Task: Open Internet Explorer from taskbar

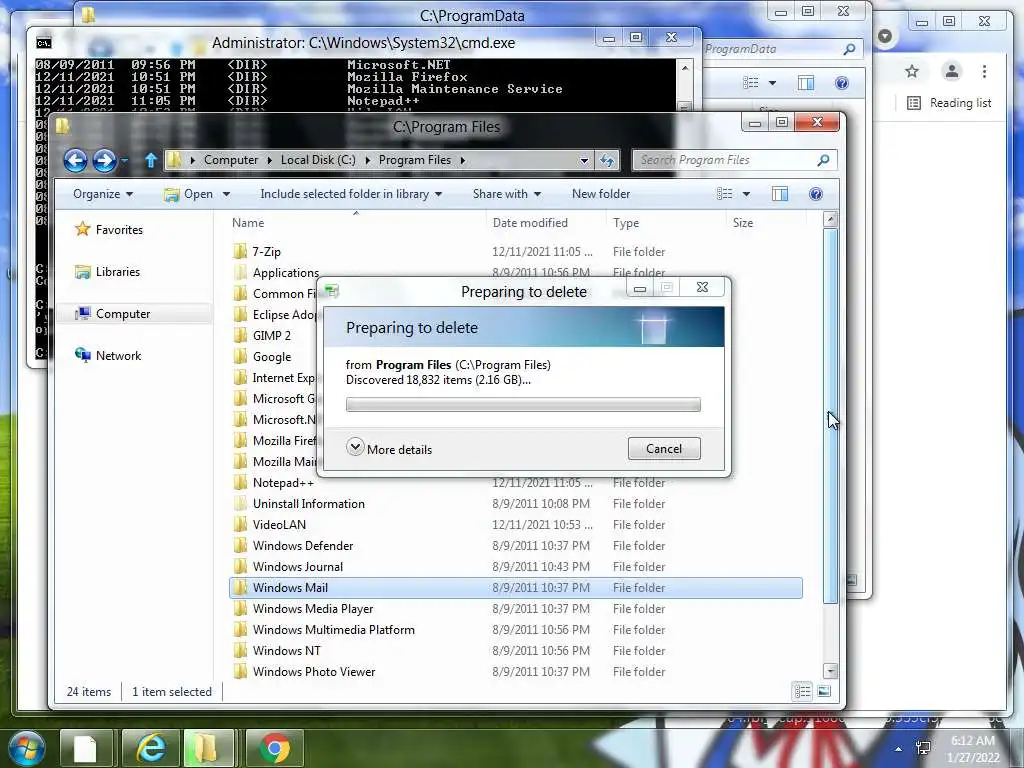Action: [x=151, y=748]
